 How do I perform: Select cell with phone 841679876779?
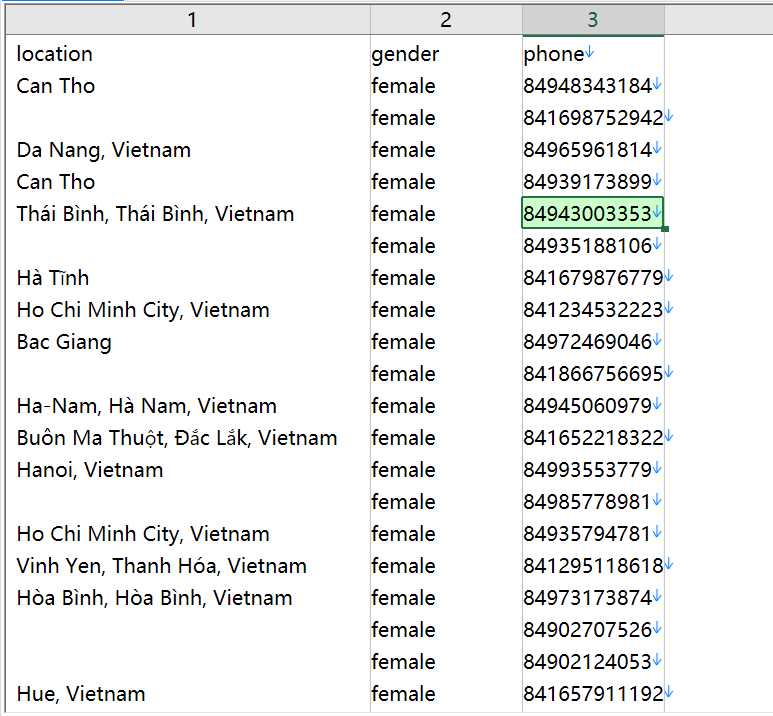(593, 278)
